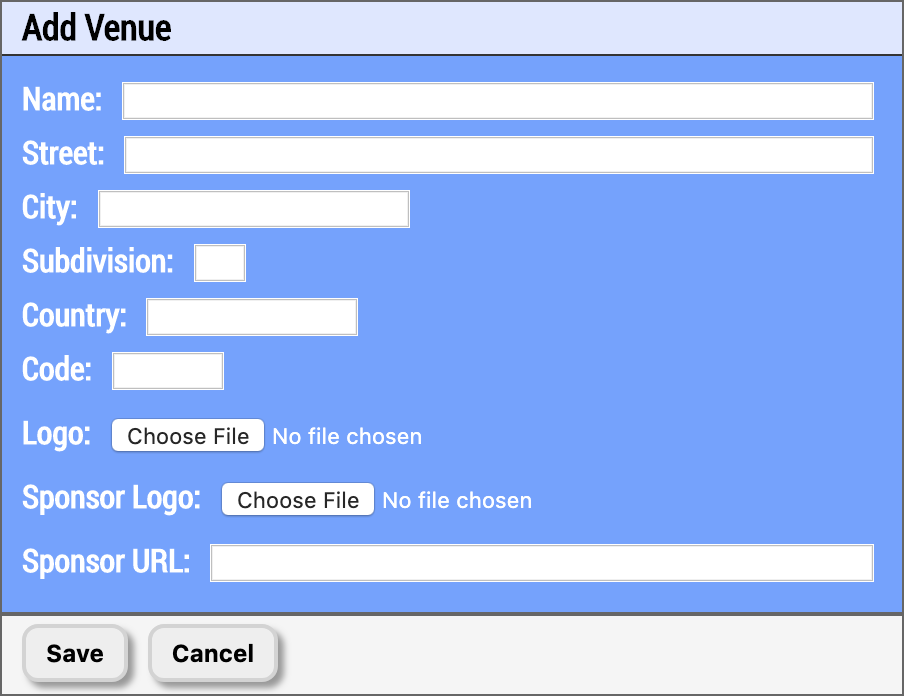
Task: Click 'No file chosen' beside Sponsor Logo
Action: pyautogui.click(x=457, y=499)
